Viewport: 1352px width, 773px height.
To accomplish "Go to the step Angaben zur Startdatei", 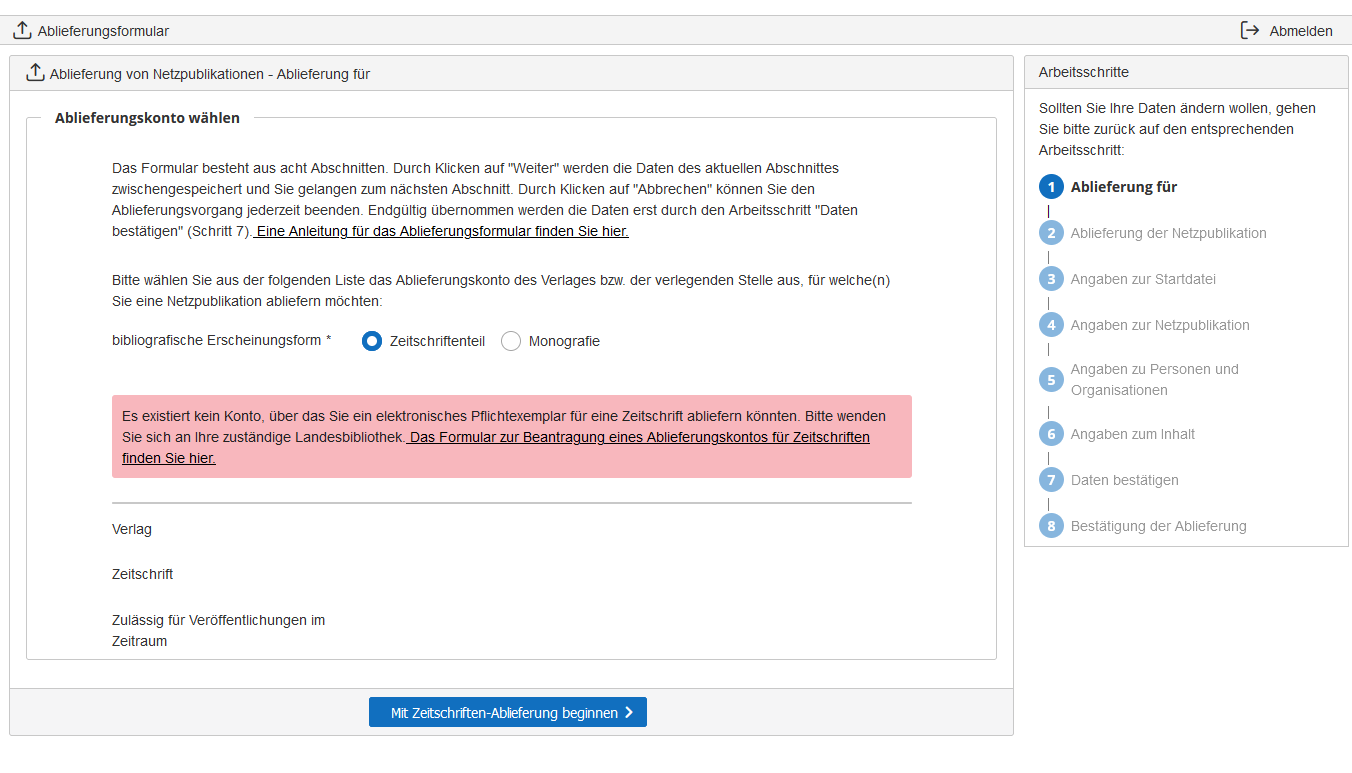I will click(1143, 279).
